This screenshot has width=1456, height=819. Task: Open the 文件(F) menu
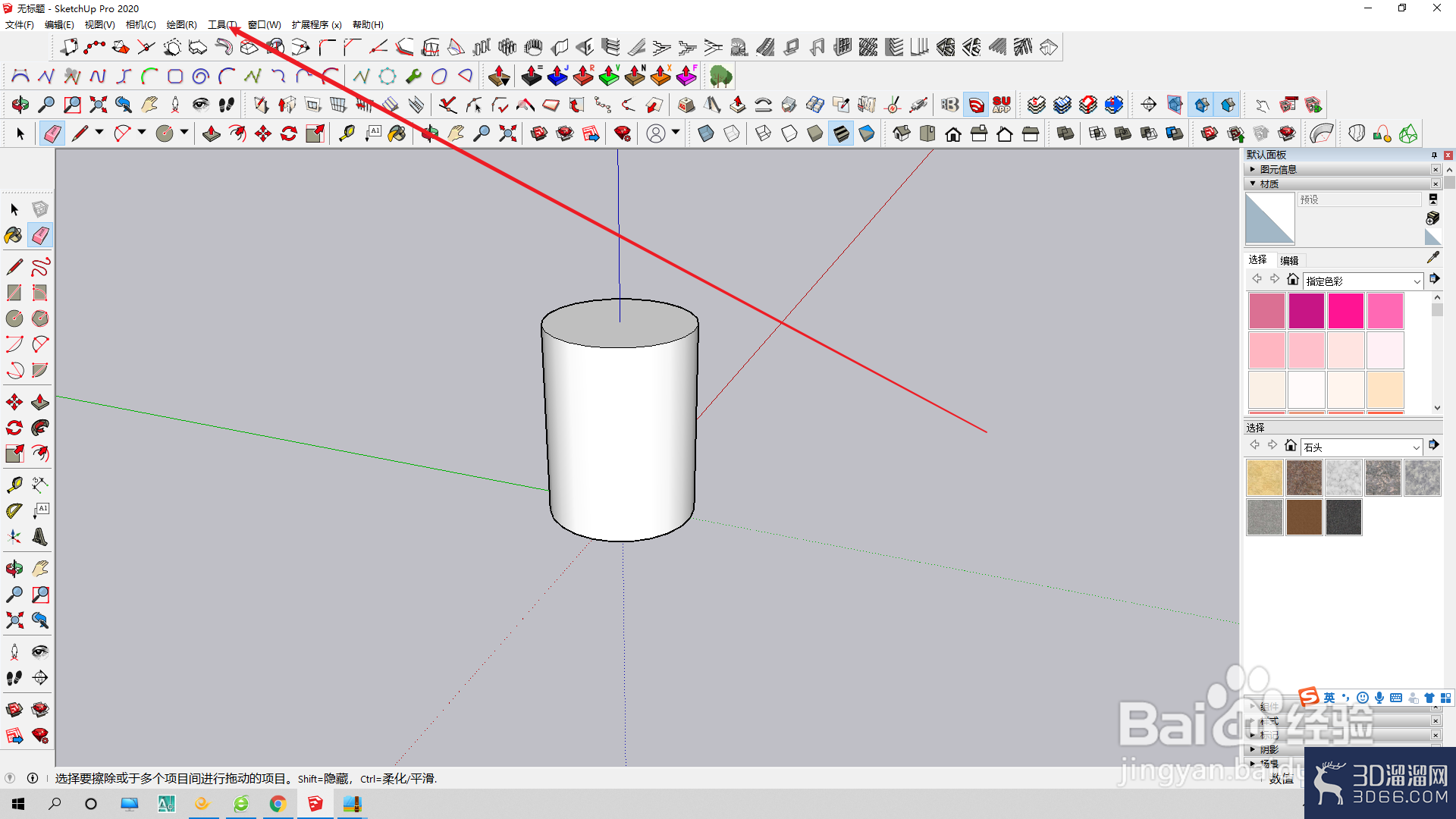20,25
